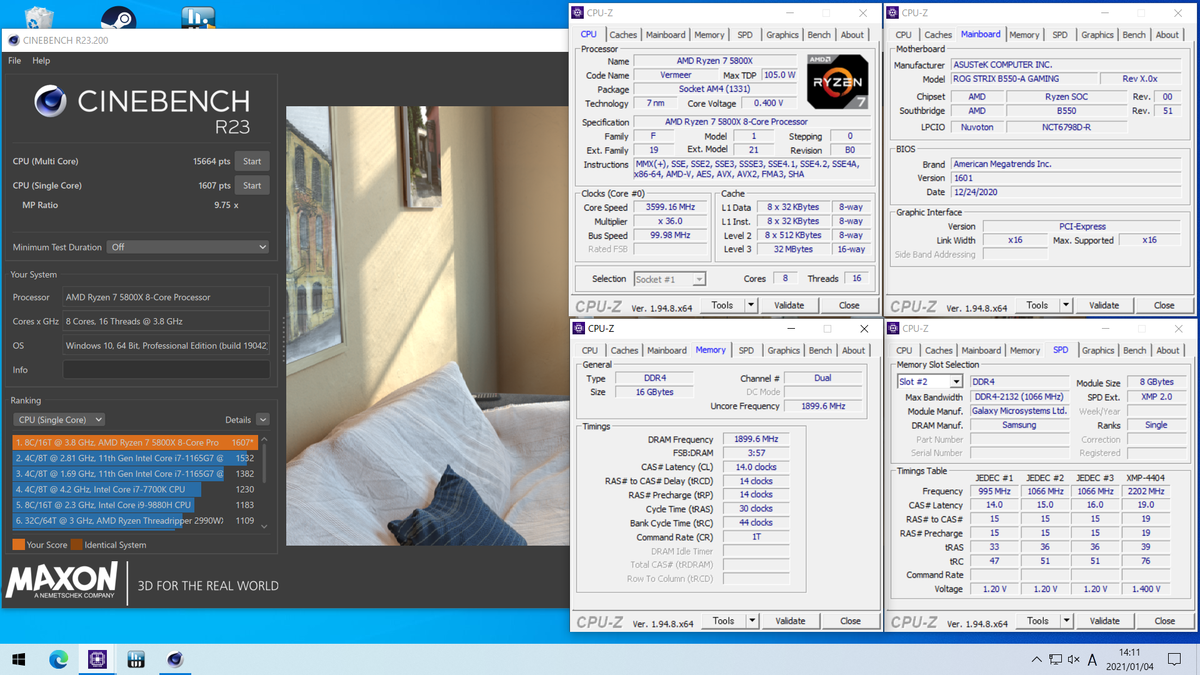Select the Intel Core i7-7700K ranking row
The width and height of the screenshot is (1200, 675).
[135, 490]
